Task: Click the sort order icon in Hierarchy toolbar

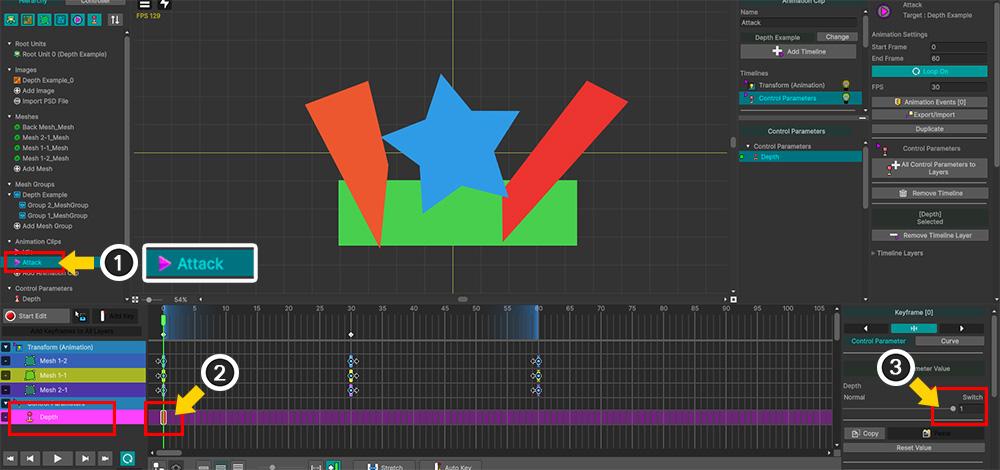Action: tap(115, 19)
